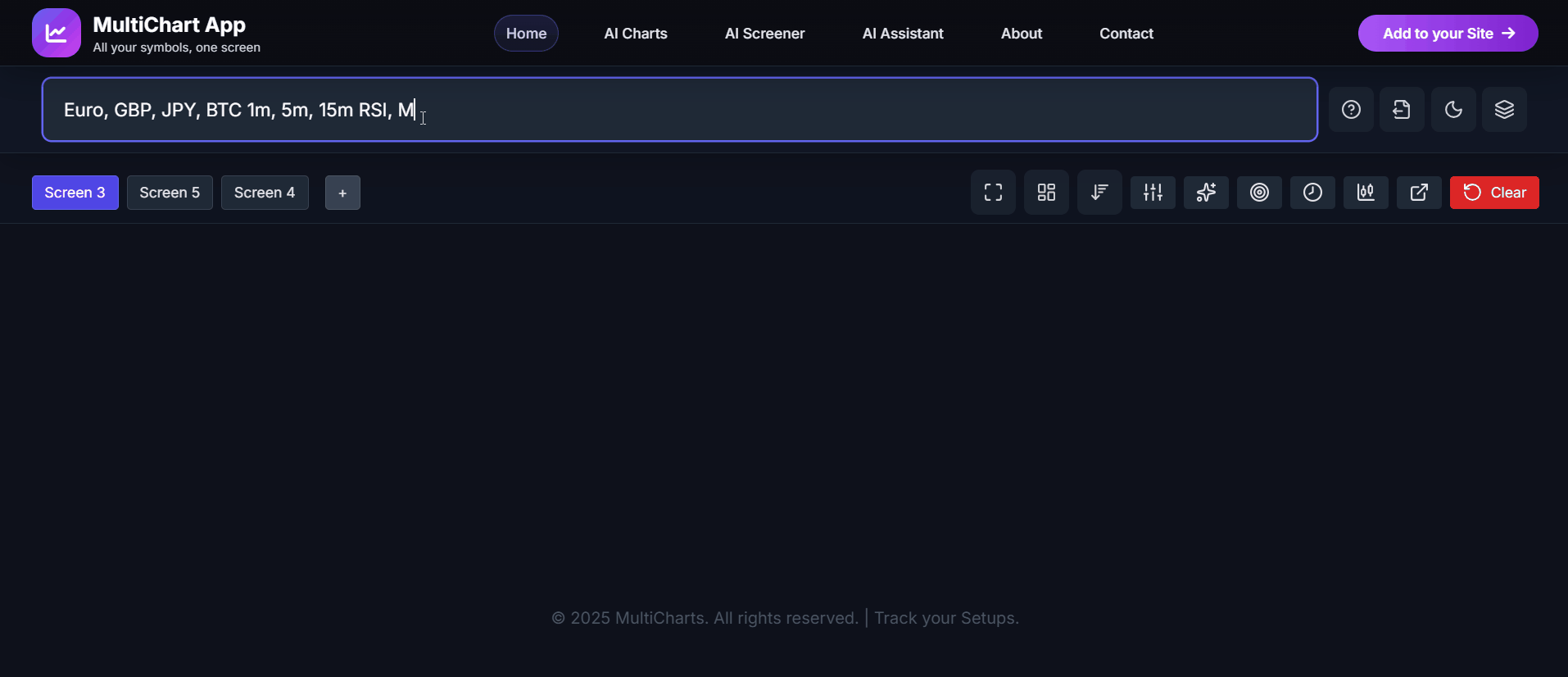Add a new screen with plus button
This screenshot has width=1568, height=677.
pyautogui.click(x=342, y=193)
